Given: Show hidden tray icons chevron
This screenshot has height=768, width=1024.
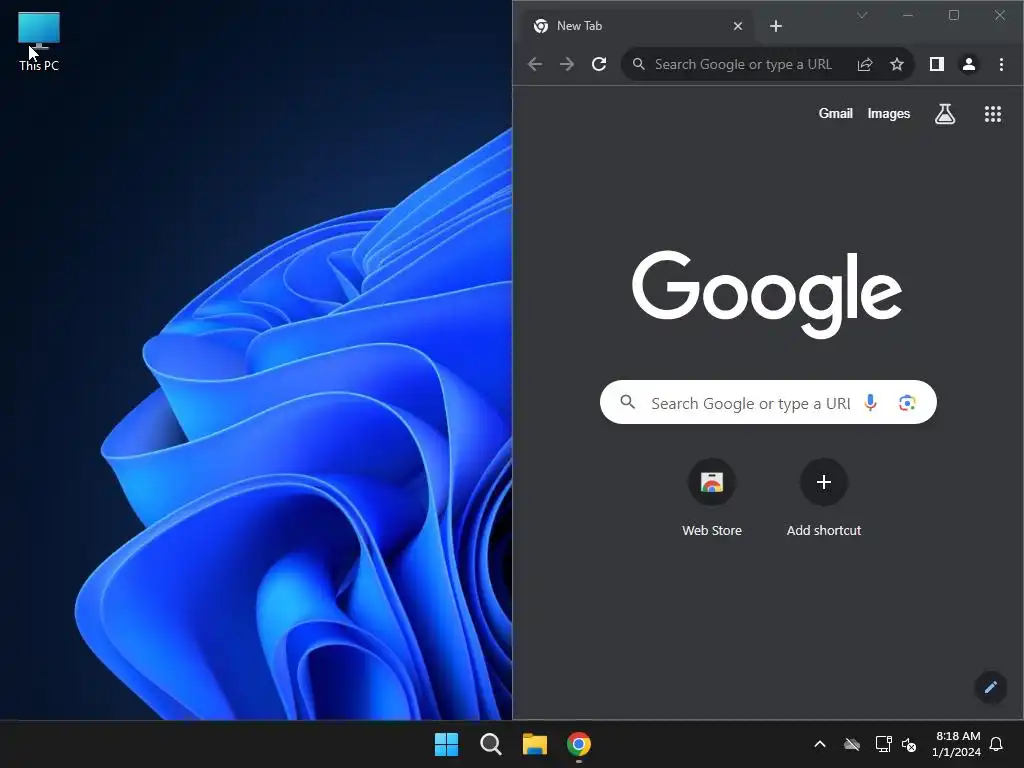Looking at the screenshot, I should (x=820, y=744).
